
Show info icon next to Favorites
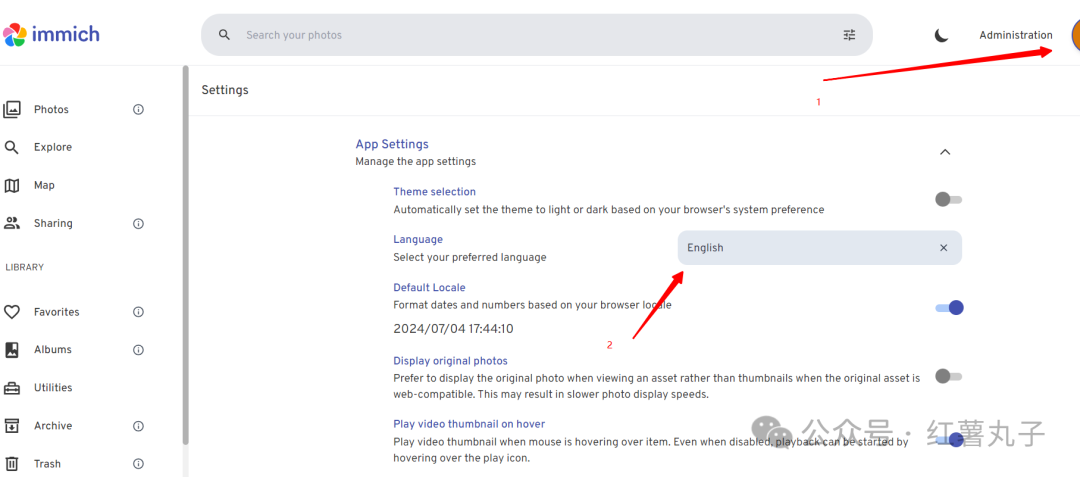pos(138,312)
